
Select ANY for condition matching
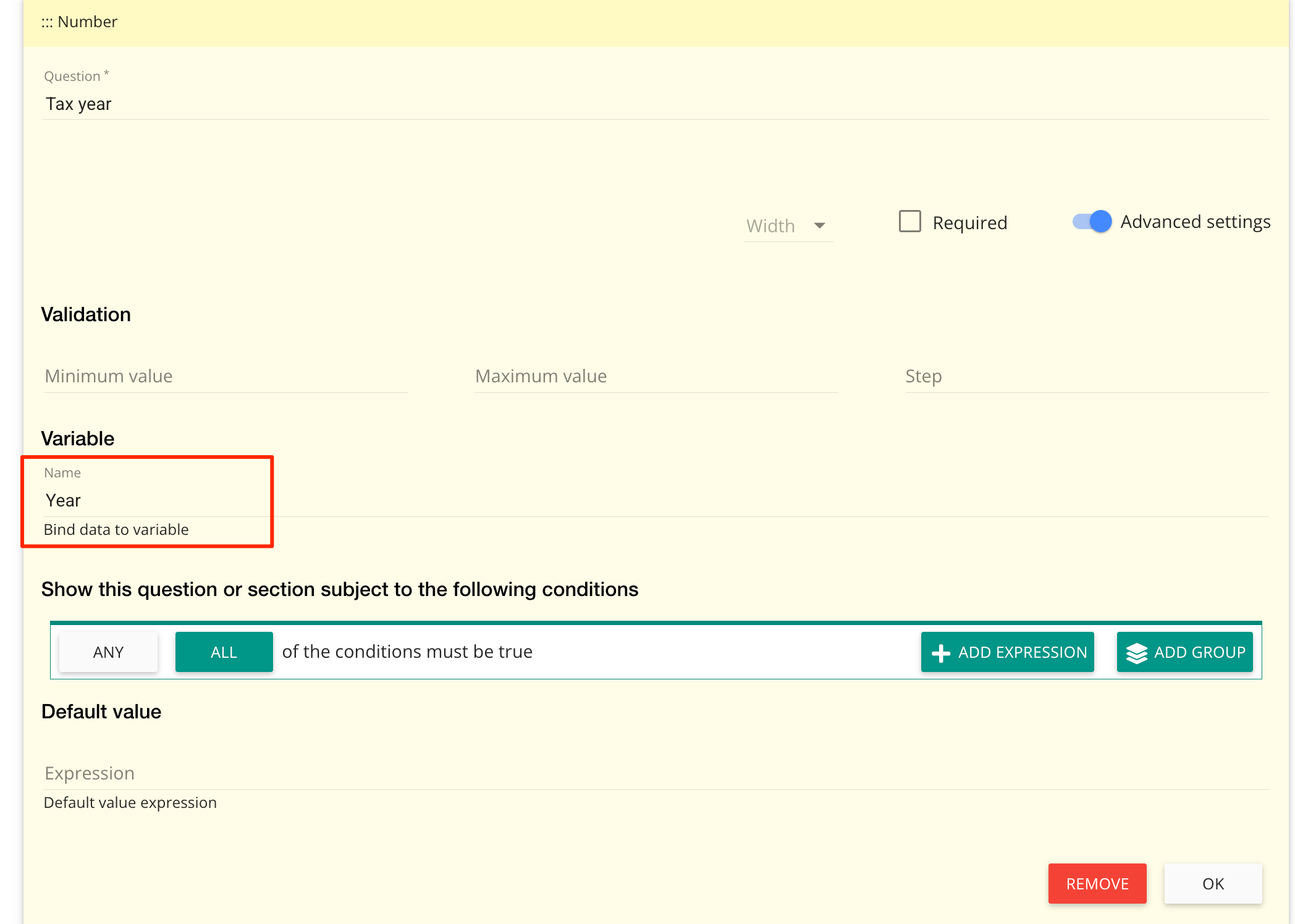click(108, 652)
